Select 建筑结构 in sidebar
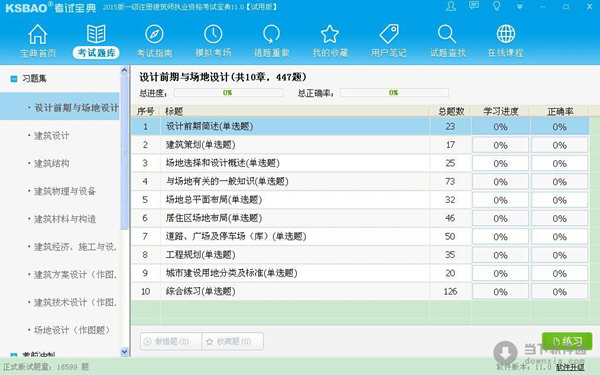 tap(51, 164)
